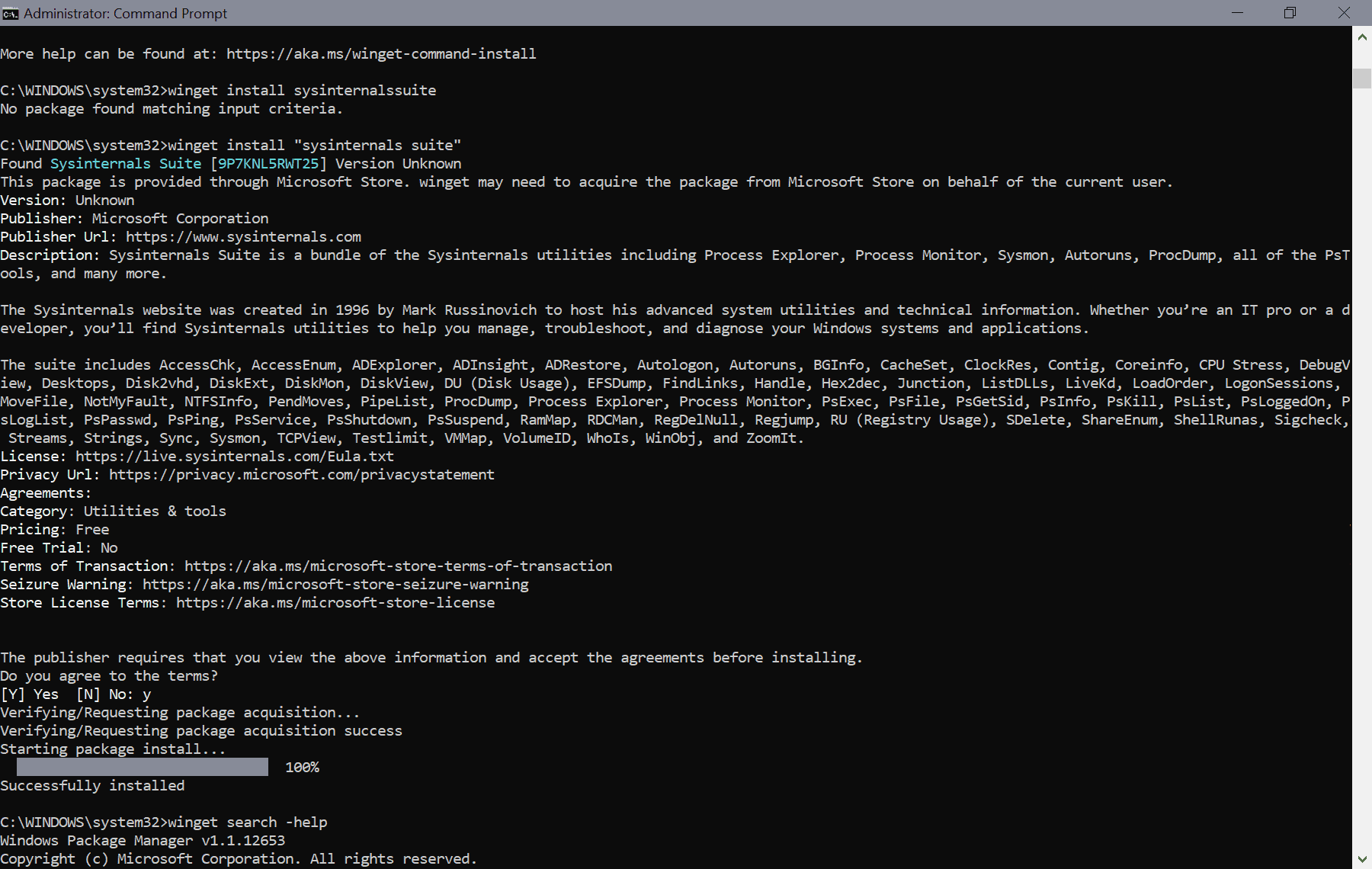Click the '[N] No' option text

click(103, 694)
